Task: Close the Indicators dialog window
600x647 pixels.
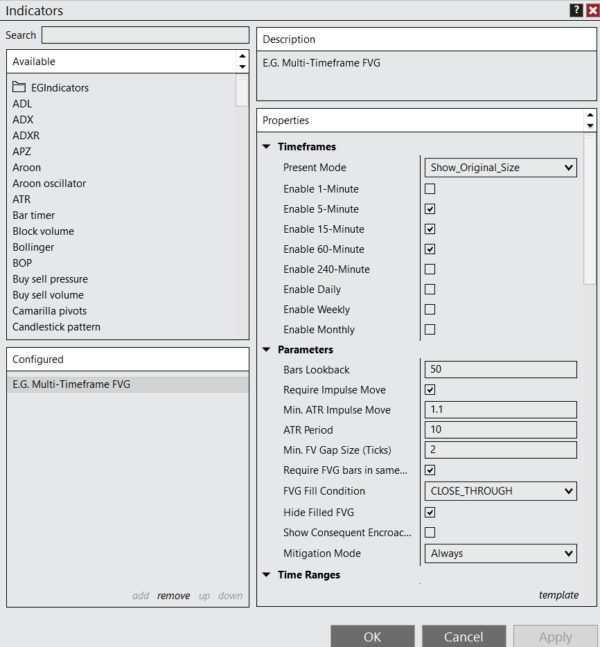Action: (592, 10)
